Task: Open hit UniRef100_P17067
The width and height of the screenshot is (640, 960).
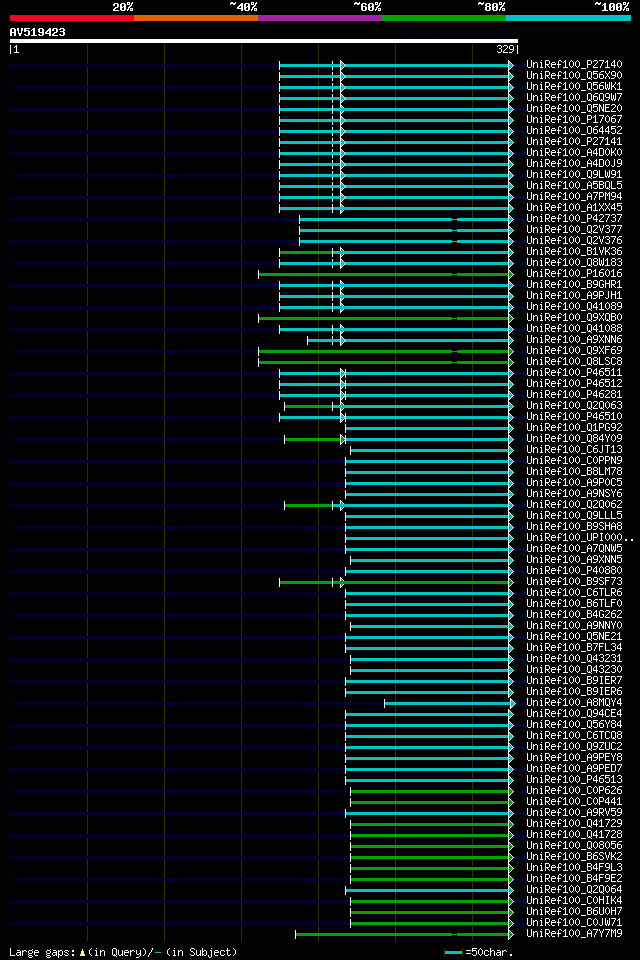Action: click(574, 119)
